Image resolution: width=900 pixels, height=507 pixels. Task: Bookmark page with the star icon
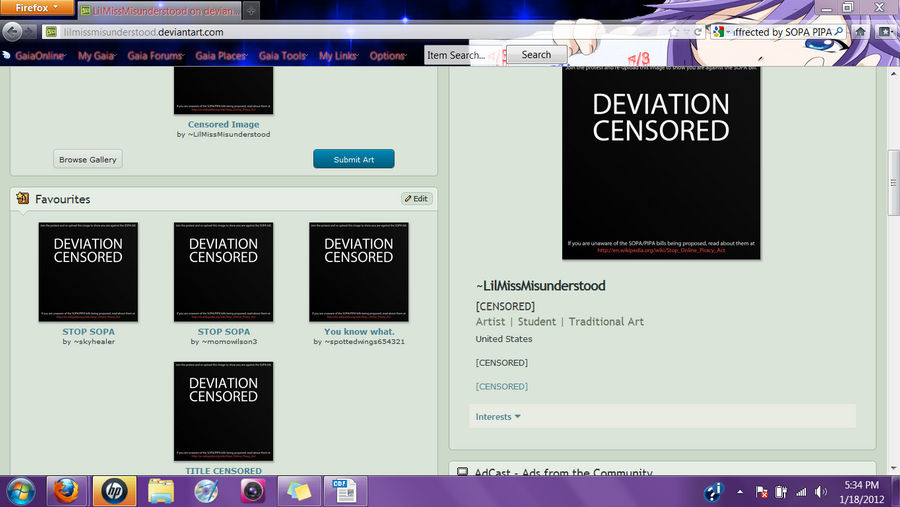[x=674, y=32]
